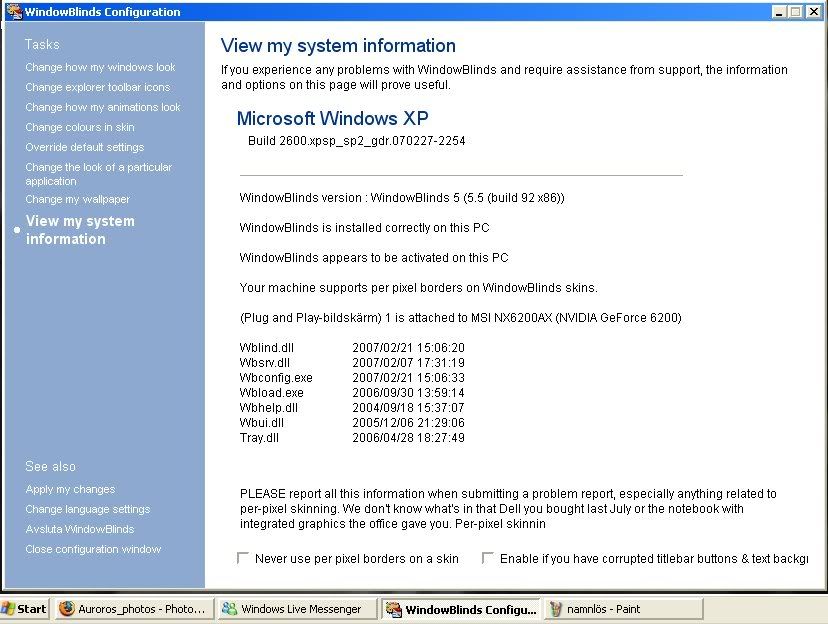Select 'View my system information' task
Screen dimensions: 828x624
[80, 230]
